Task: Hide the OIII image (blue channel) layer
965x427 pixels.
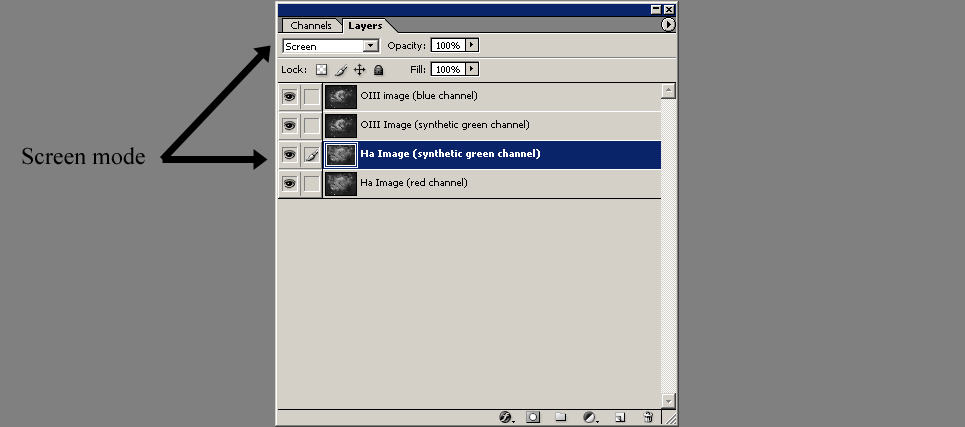Action: tap(289, 97)
